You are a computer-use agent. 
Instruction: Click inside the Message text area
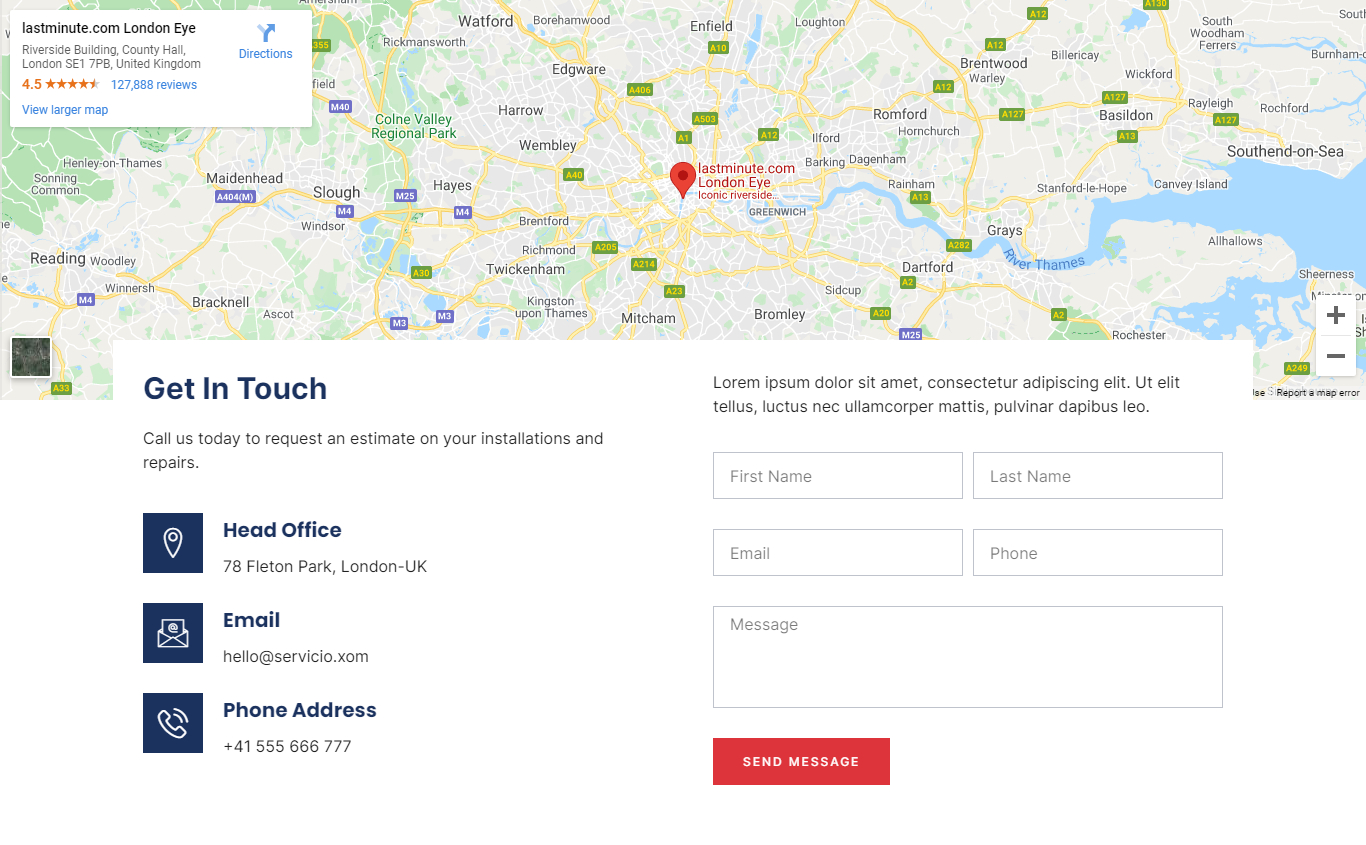tap(968, 657)
